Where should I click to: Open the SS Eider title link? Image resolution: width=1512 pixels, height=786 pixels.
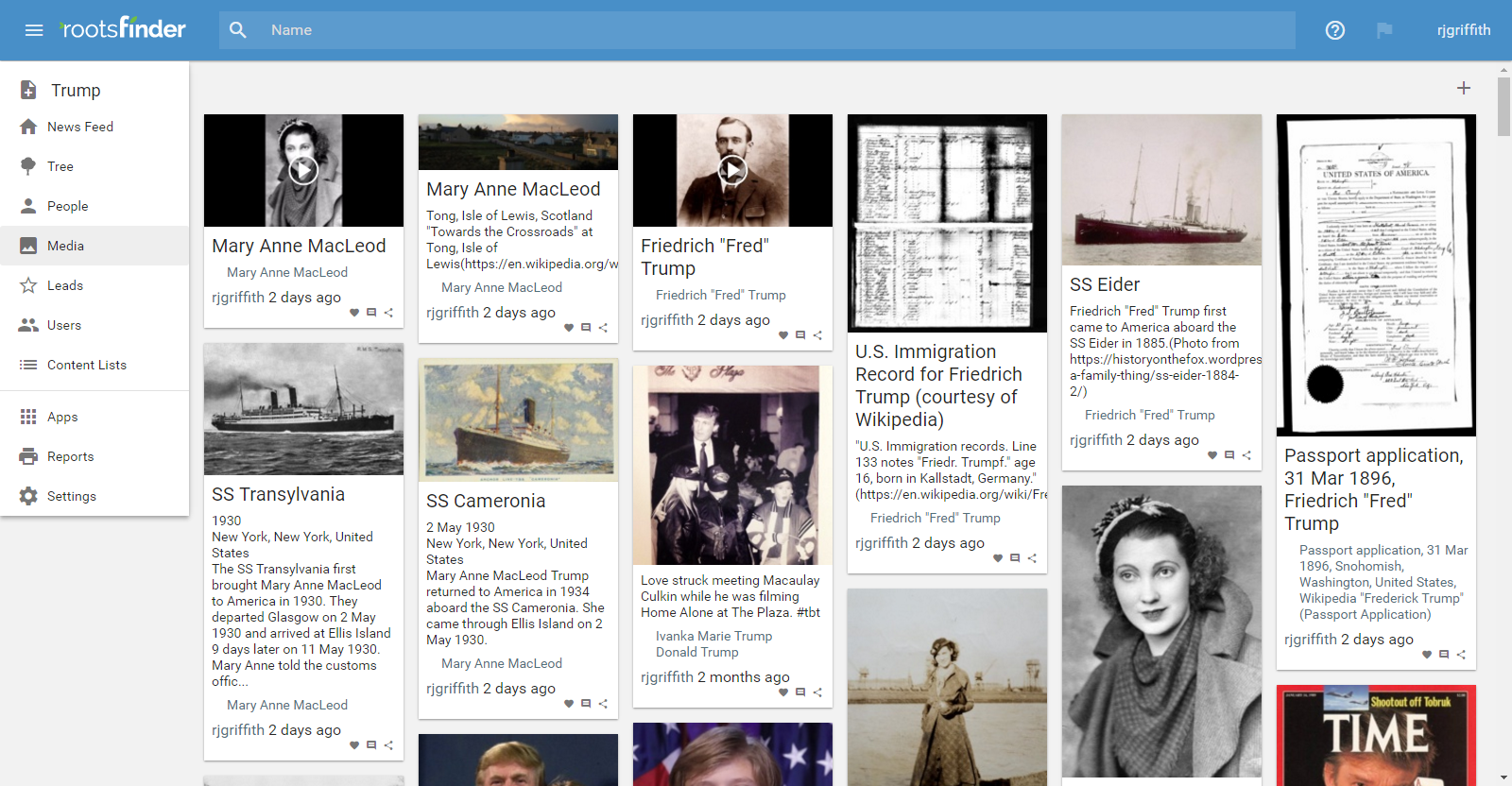[x=1105, y=284]
